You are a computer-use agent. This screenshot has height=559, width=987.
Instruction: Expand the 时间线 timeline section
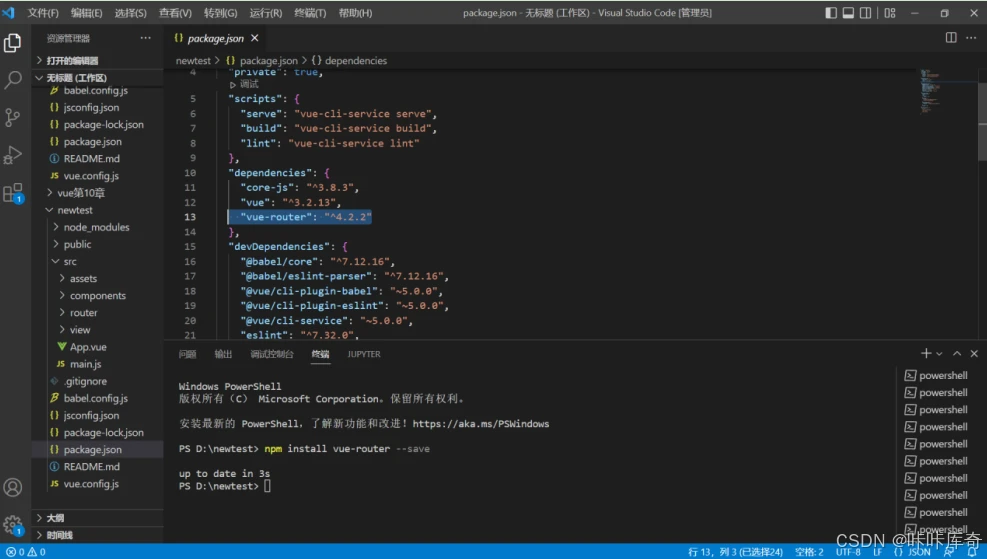pyautogui.click(x=98, y=535)
